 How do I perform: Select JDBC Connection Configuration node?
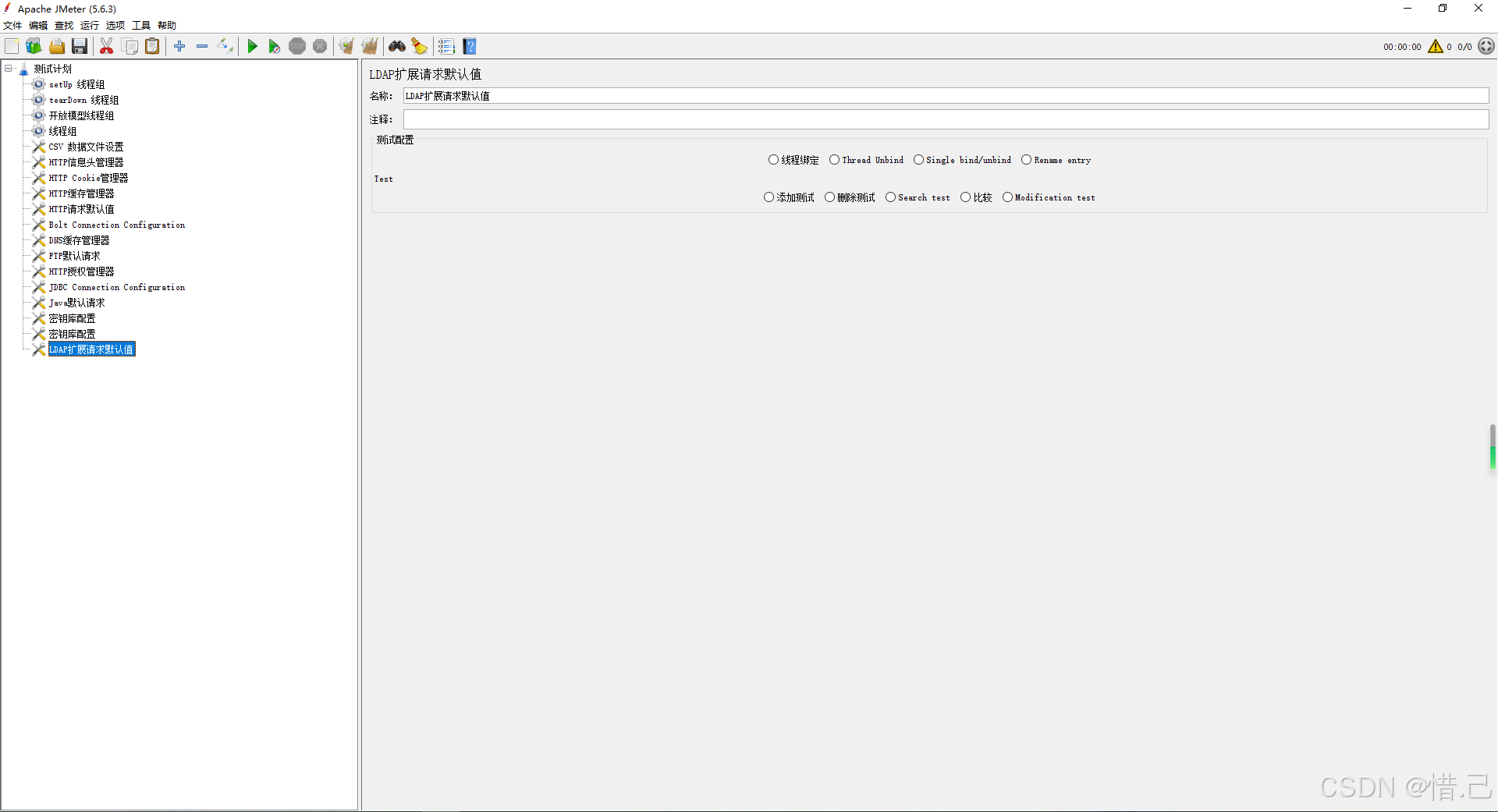click(117, 287)
